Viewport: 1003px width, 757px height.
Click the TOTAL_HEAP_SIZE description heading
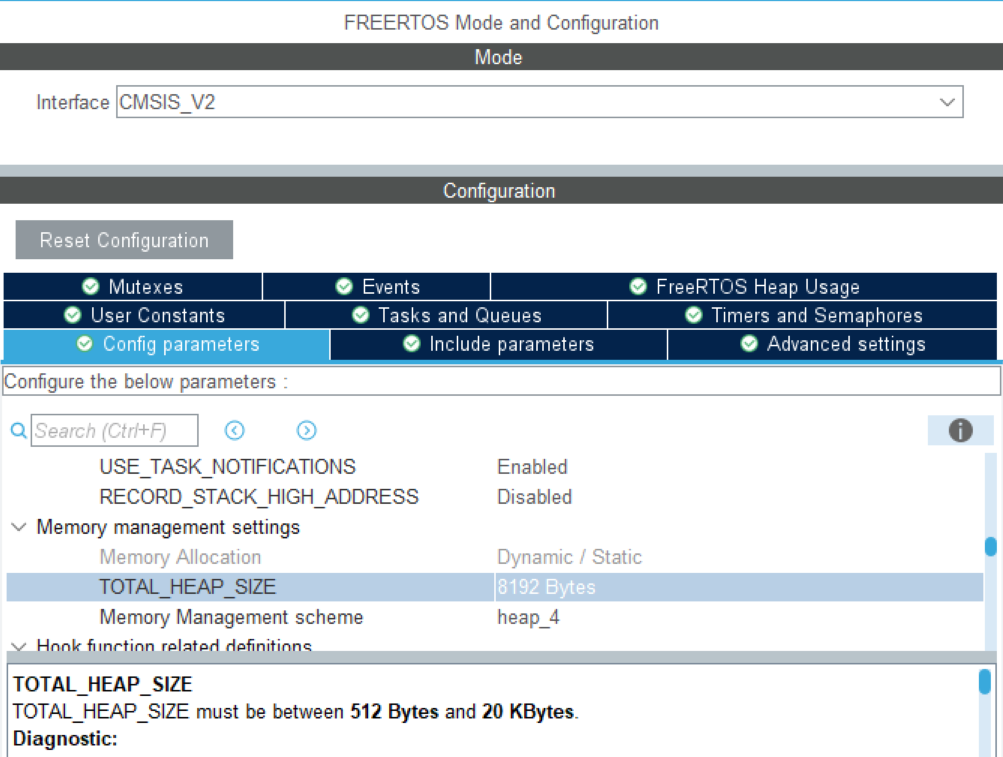[102, 685]
